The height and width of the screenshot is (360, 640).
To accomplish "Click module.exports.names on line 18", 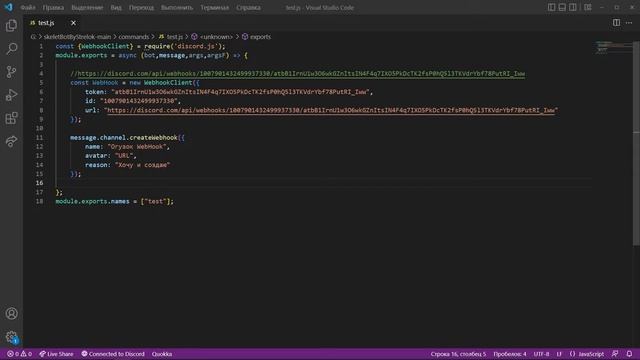I will point(92,201).
